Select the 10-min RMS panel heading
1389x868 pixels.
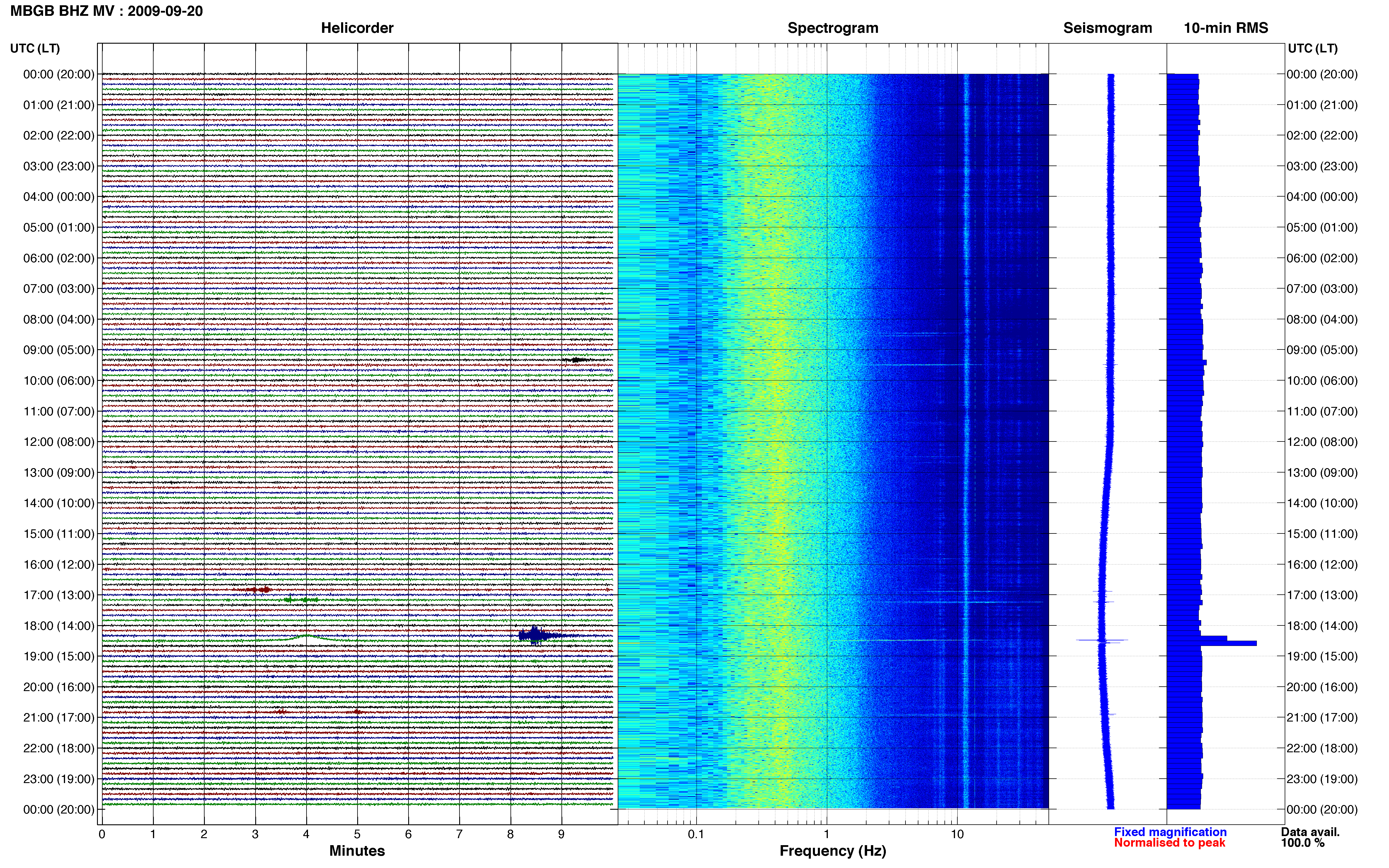coord(1226,28)
